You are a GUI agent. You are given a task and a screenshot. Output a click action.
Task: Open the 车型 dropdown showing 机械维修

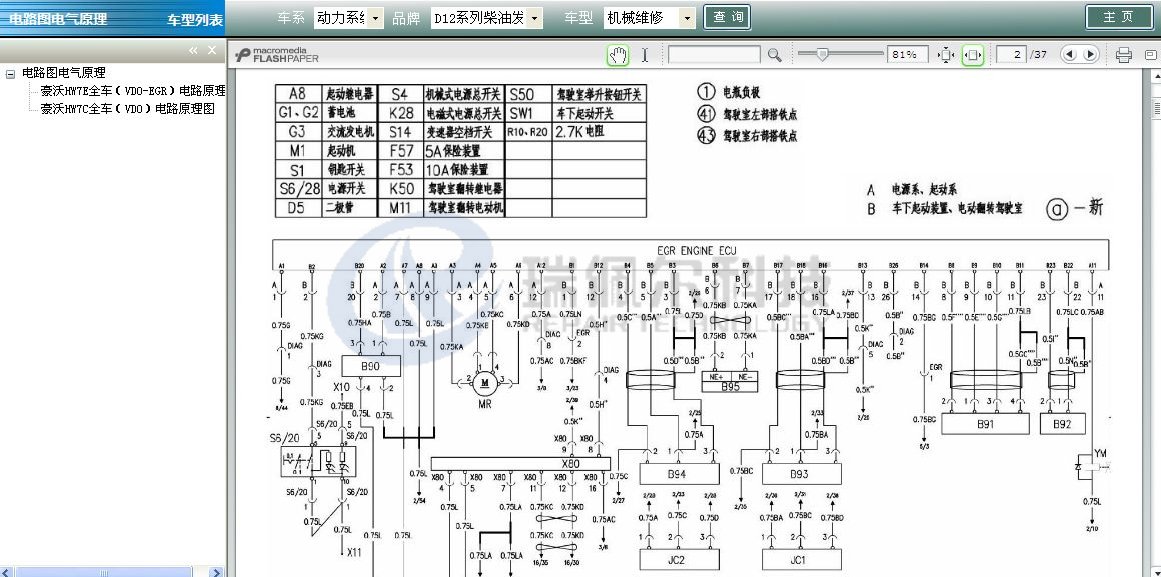click(x=649, y=18)
